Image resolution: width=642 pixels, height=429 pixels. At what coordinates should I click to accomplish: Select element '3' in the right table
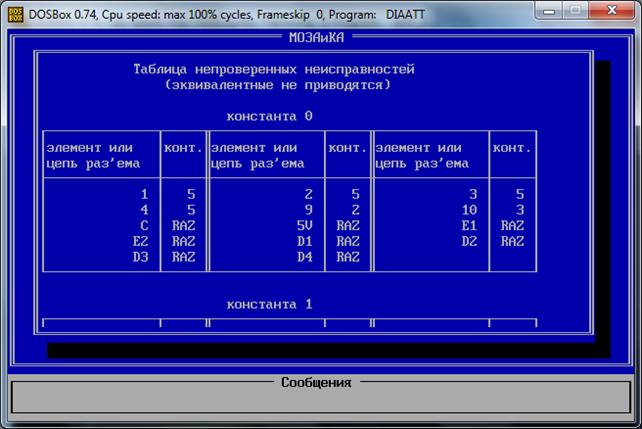(473, 194)
